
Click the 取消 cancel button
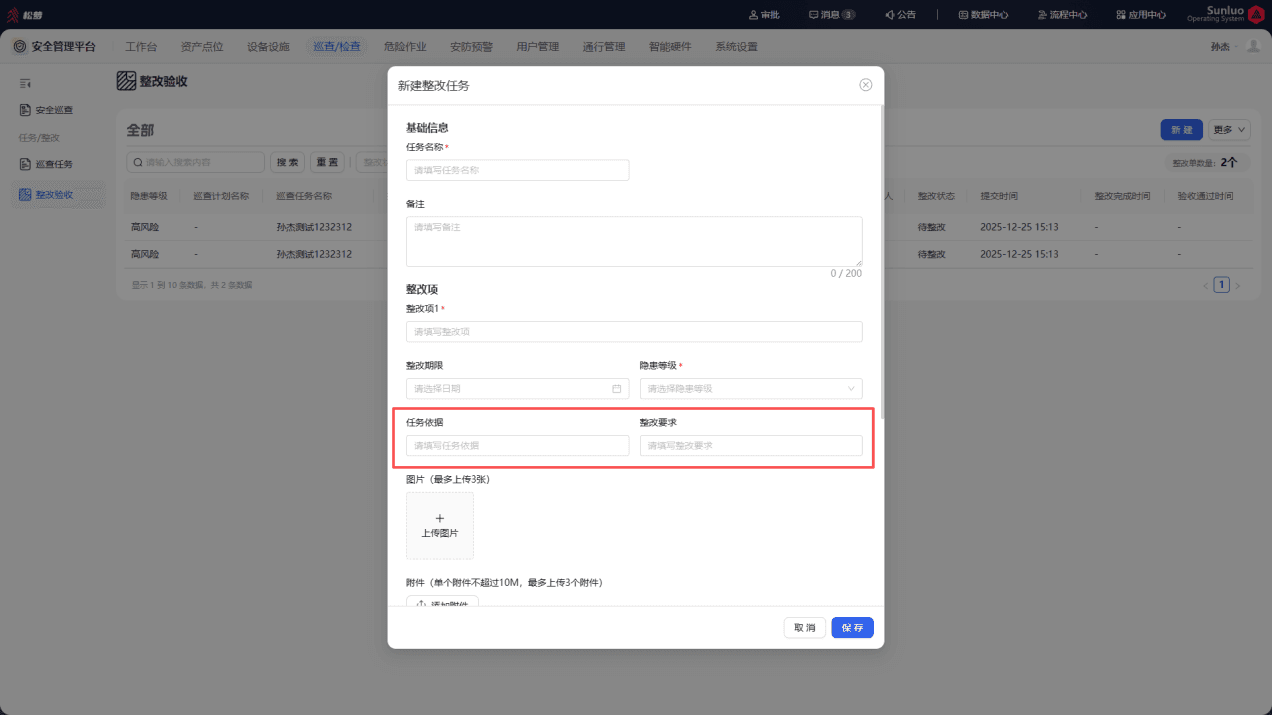(805, 628)
